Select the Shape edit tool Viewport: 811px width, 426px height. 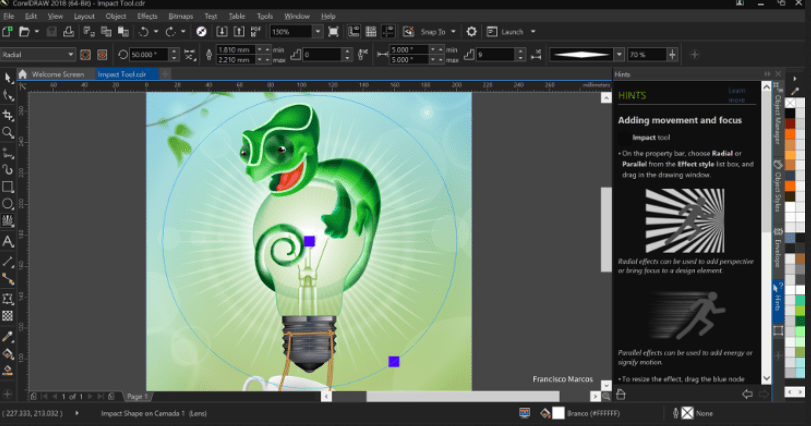(x=8, y=96)
